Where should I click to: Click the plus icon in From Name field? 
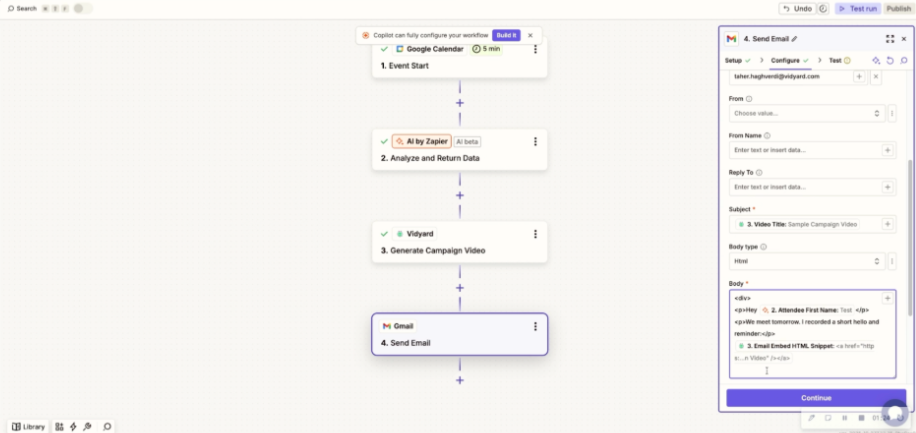(887, 150)
